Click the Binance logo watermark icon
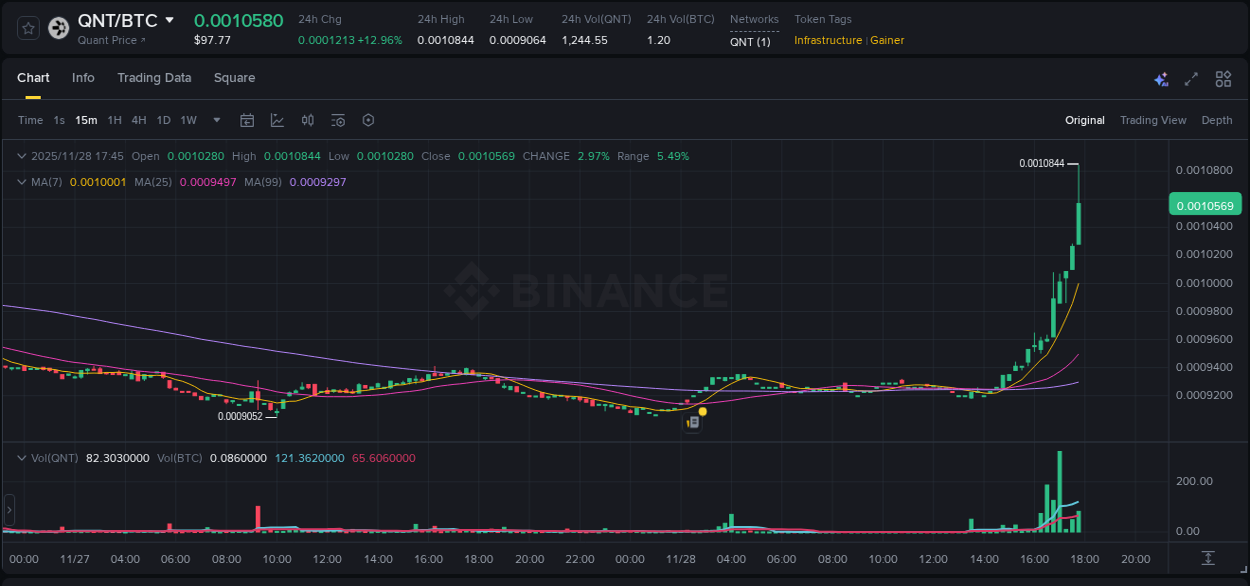This screenshot has width=1250, height=586. pos(474,290)
